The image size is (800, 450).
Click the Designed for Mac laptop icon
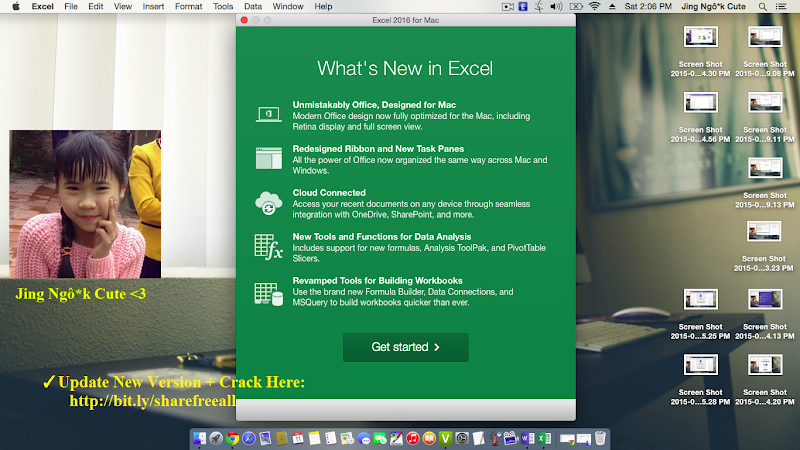[x=268, y=114]
